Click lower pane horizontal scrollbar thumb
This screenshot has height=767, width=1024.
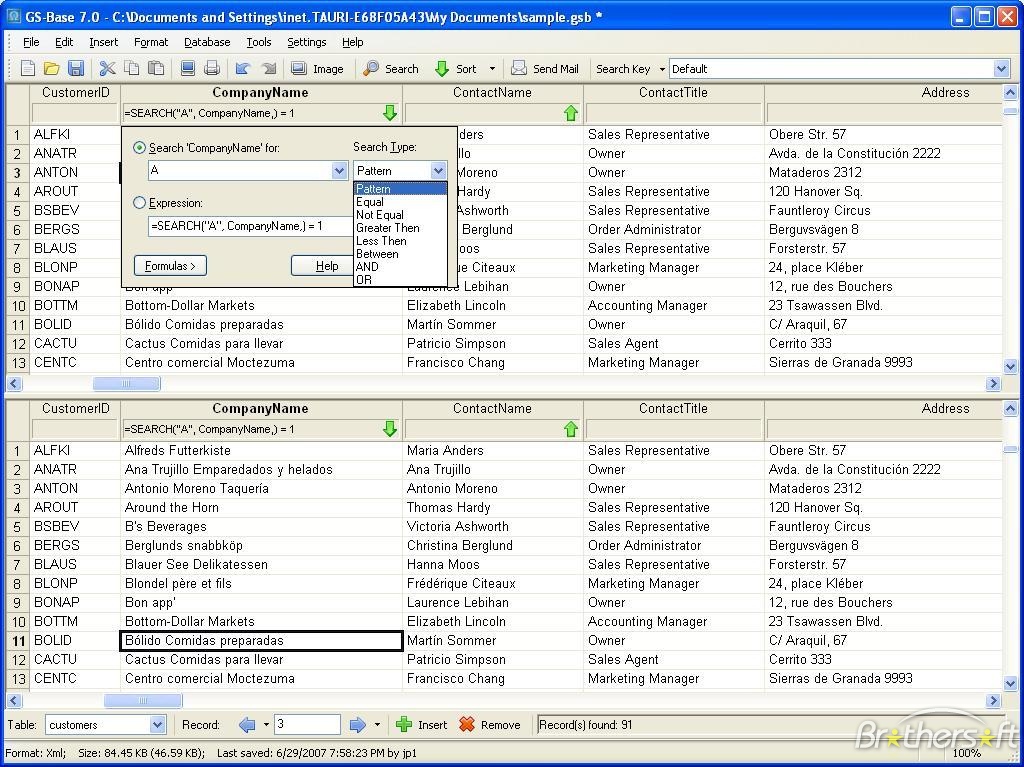click(x=143, y=701)
